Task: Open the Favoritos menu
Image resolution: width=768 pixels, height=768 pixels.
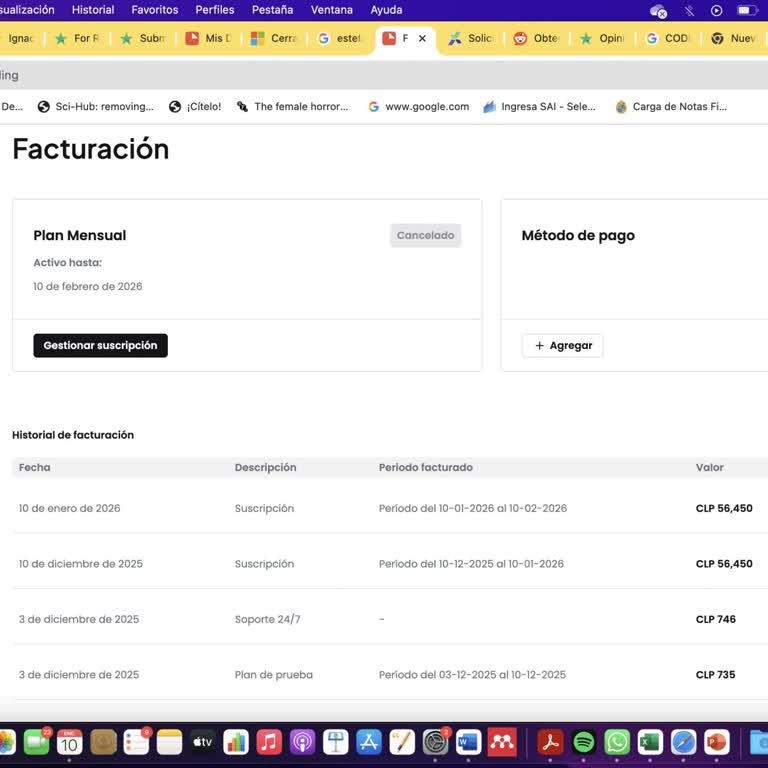Action: [155, 10]
